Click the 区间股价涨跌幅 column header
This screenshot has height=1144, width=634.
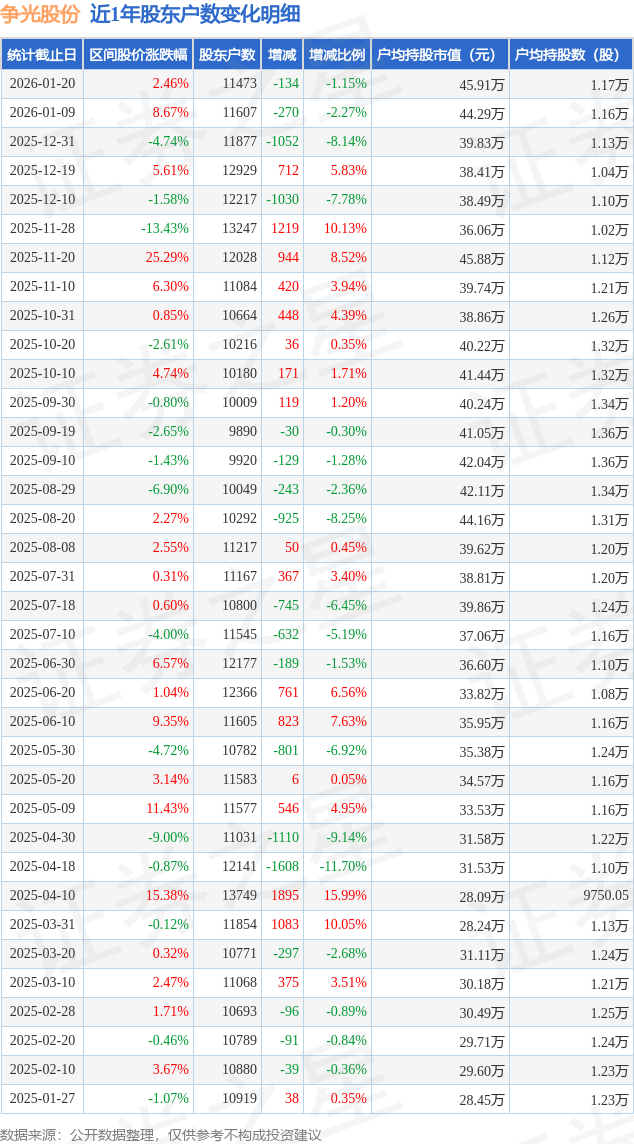coord(137,55)
